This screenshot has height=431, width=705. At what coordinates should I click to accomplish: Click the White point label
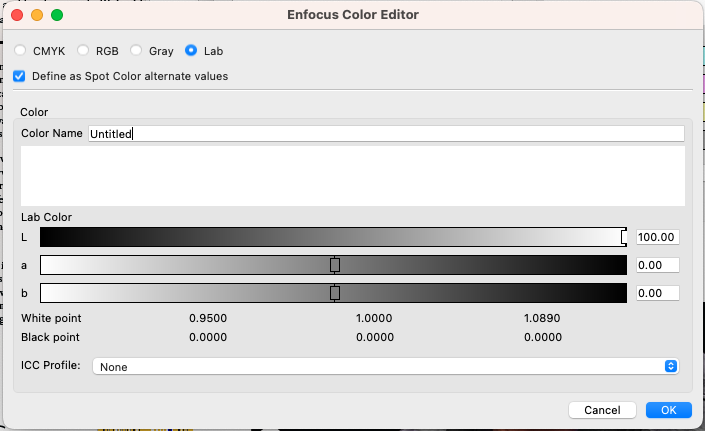pos(51,318)
